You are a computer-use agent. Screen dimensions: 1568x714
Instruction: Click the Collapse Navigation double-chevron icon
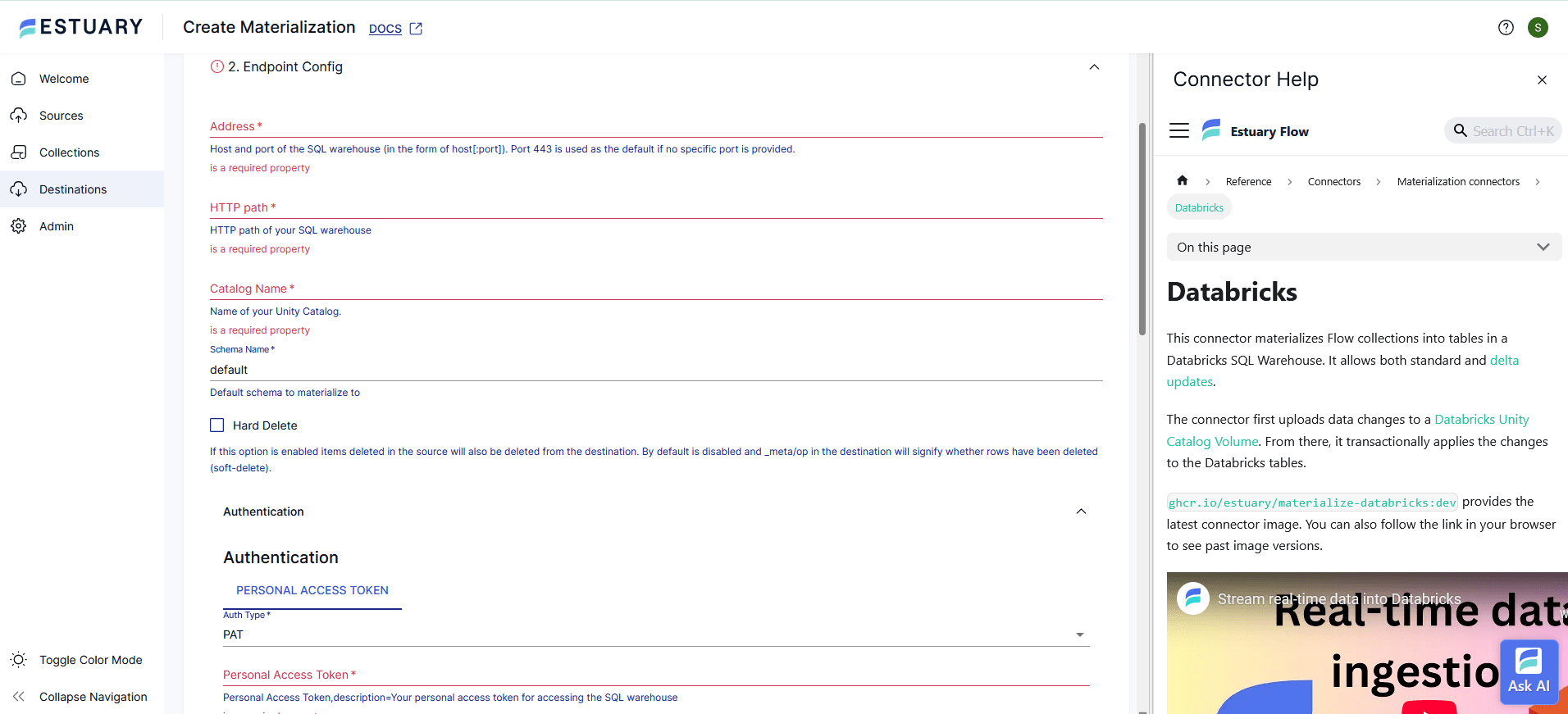click(x=19, y=697)
